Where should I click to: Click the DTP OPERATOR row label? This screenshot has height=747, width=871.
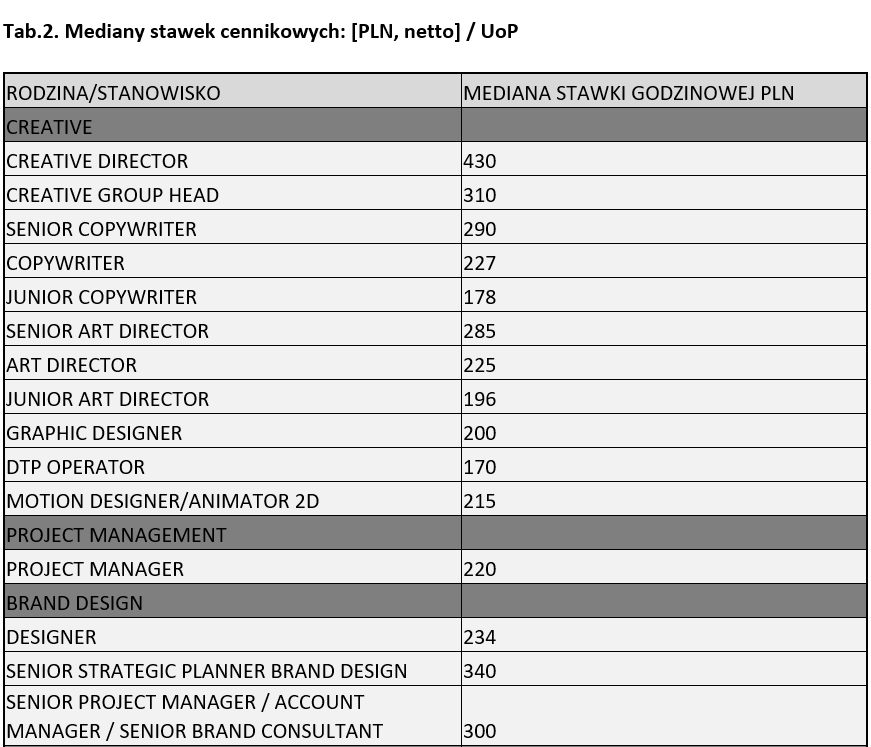75,467
